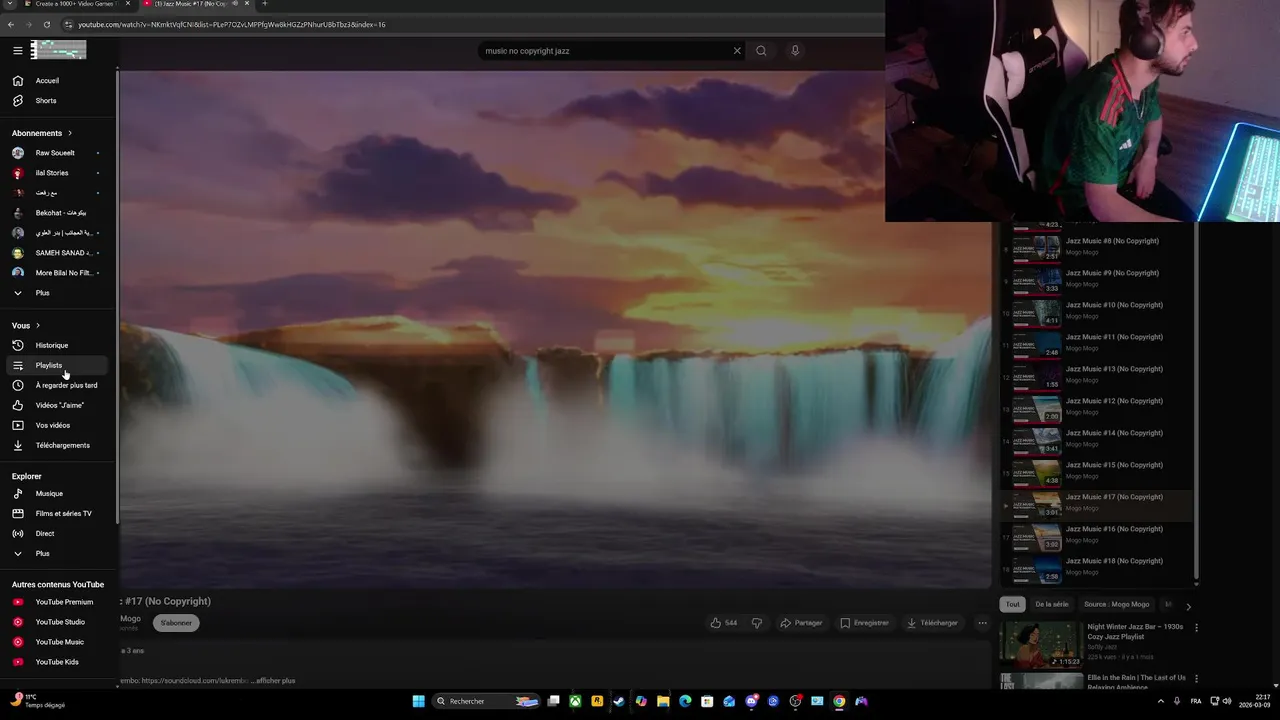Screen dimensions: 1280x720
Task: Like the video (544 likes)
Action: tap(724, 623)
